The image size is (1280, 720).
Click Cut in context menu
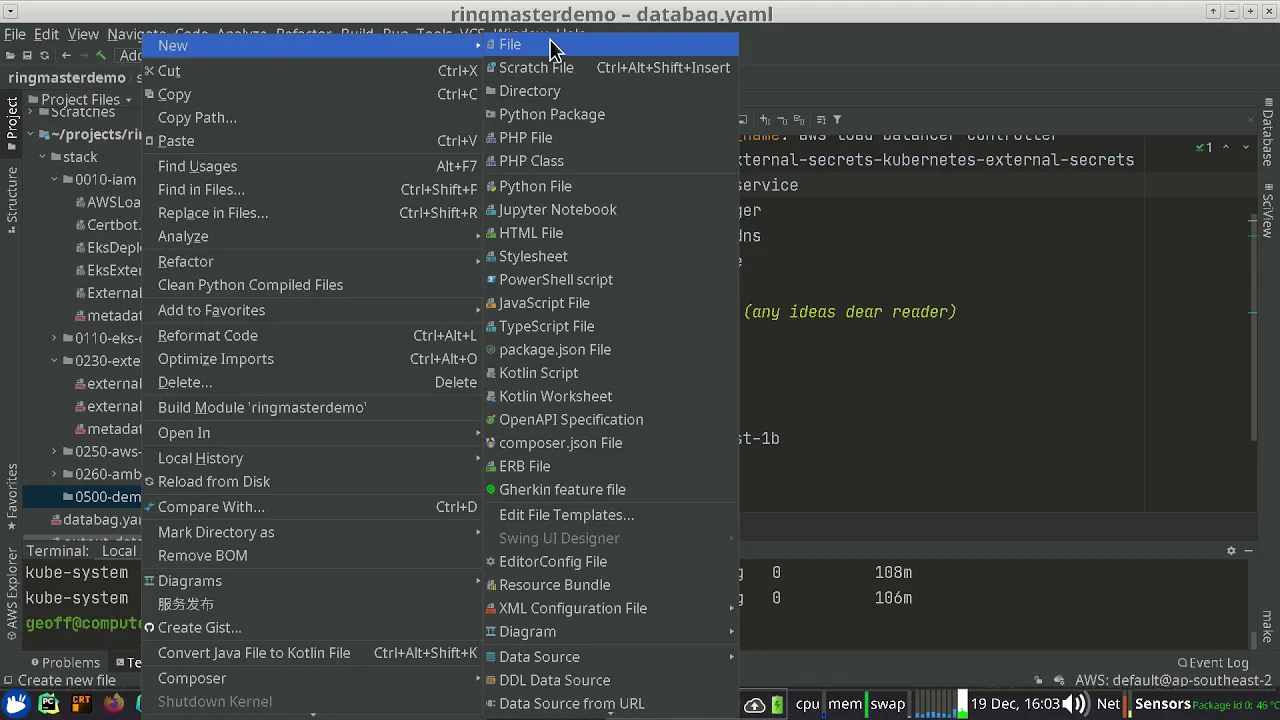coord(313,71)
